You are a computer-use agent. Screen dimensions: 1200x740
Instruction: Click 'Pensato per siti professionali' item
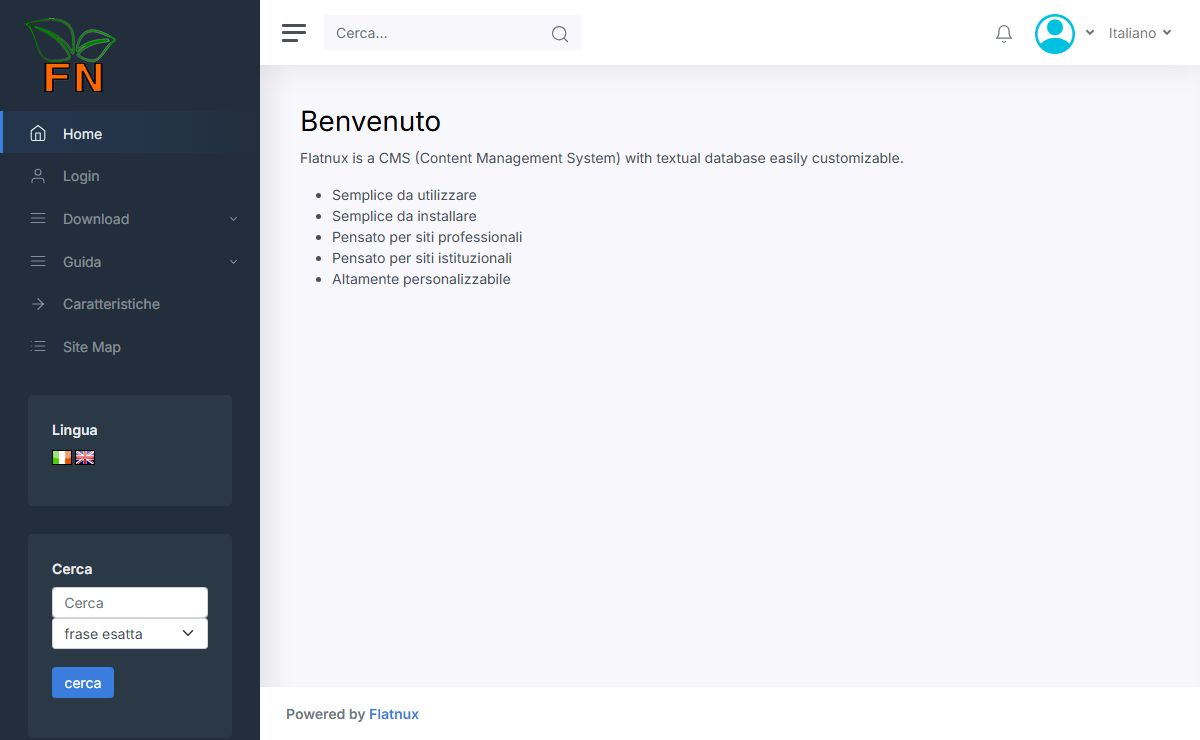pos(427,237)
